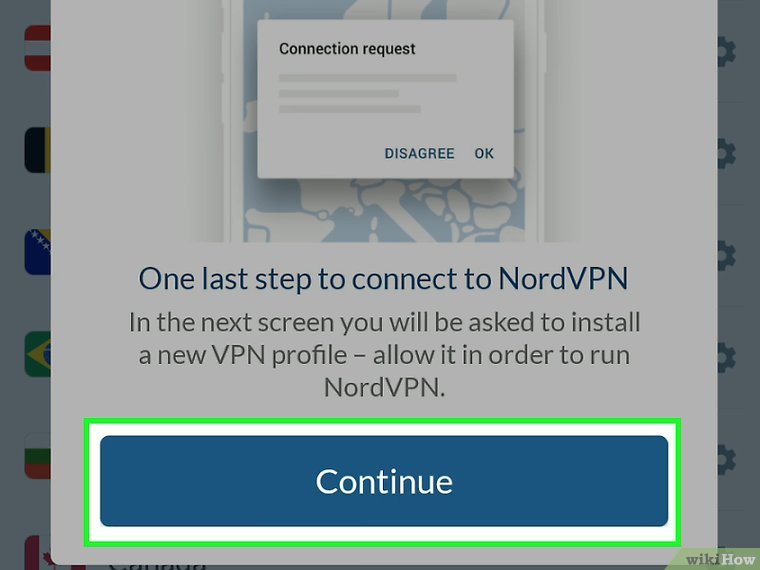
Task: Click the 'One last step to connect' heading
Action: (x=383, y=279)
